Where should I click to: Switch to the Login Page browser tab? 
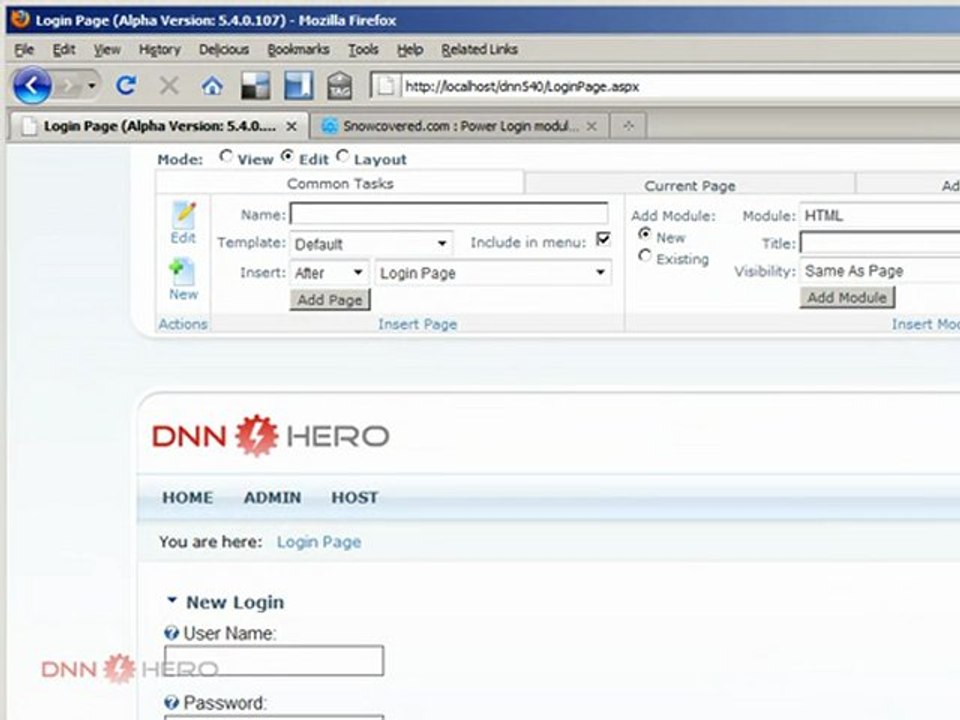(x=159, y=126)
